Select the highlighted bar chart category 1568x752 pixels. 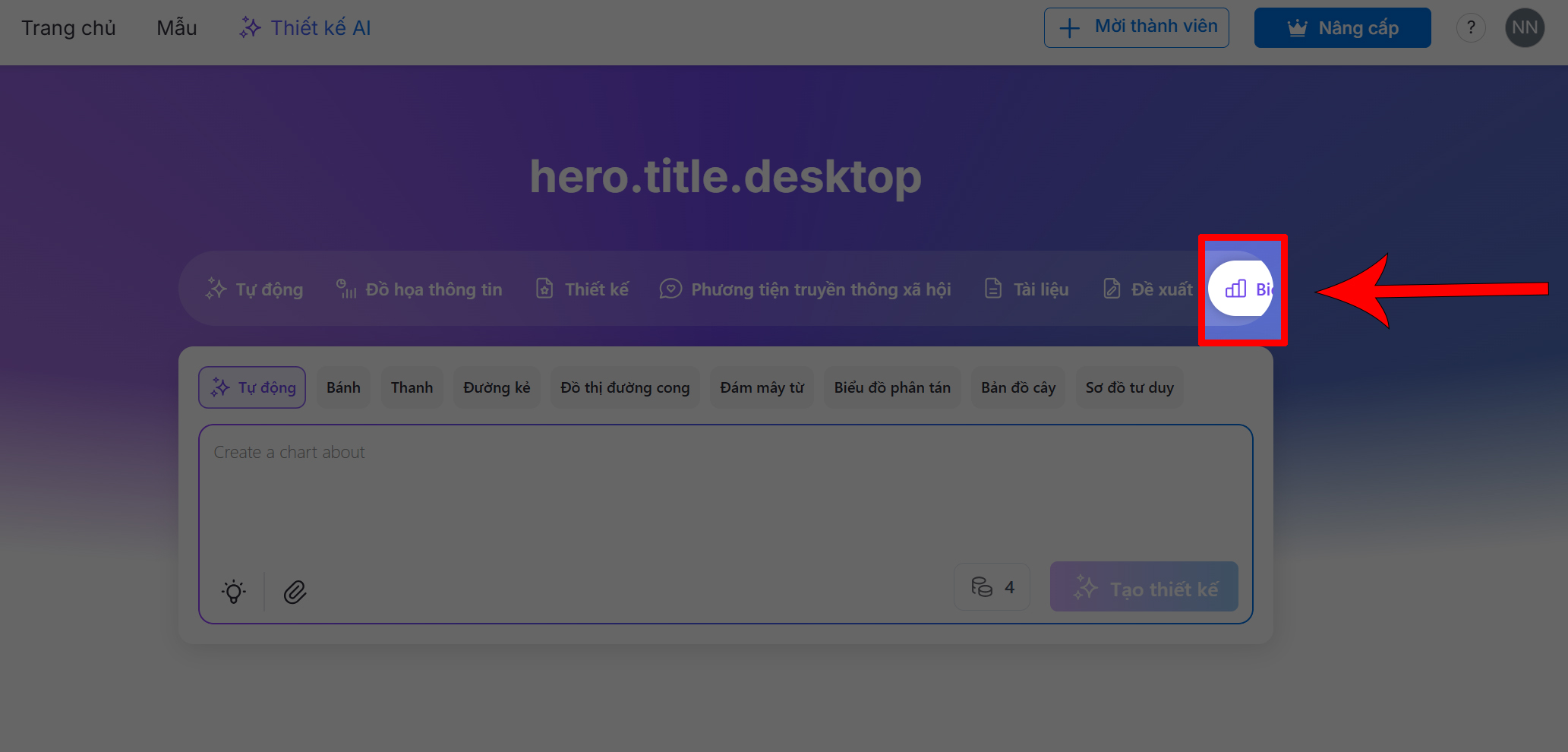point(1241,289)
